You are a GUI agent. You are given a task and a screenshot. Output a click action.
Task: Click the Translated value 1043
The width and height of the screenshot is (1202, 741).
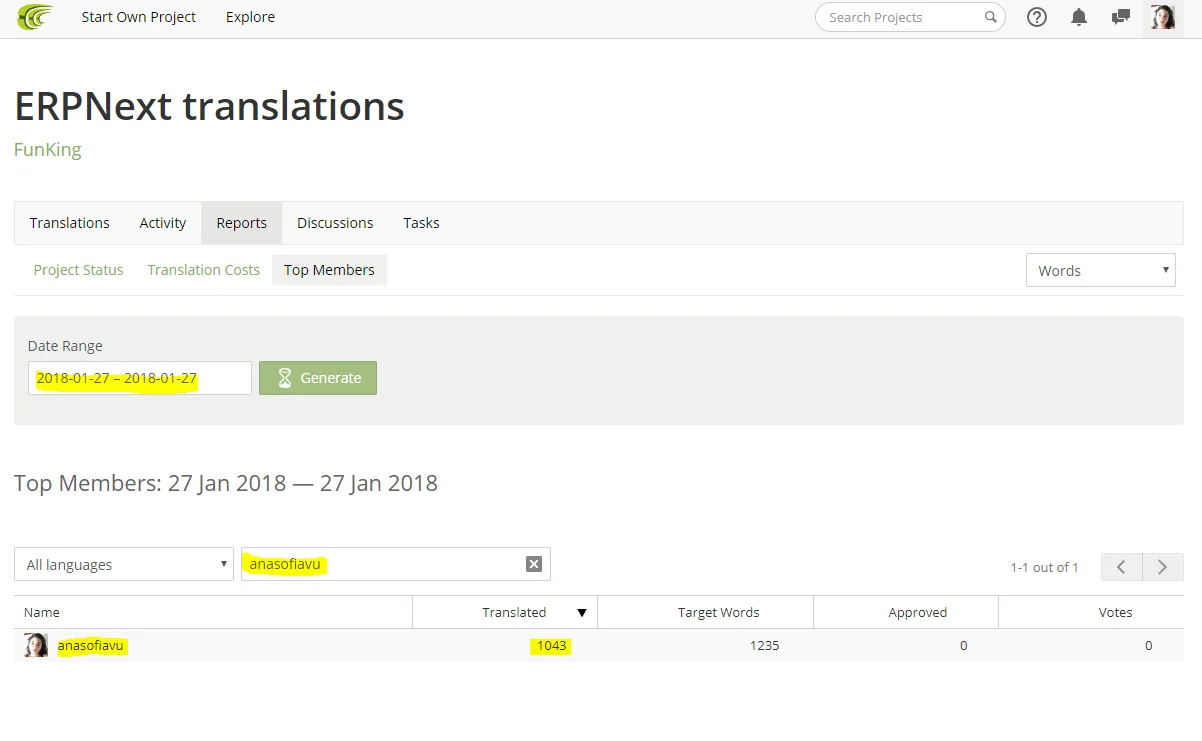point(552,646)
